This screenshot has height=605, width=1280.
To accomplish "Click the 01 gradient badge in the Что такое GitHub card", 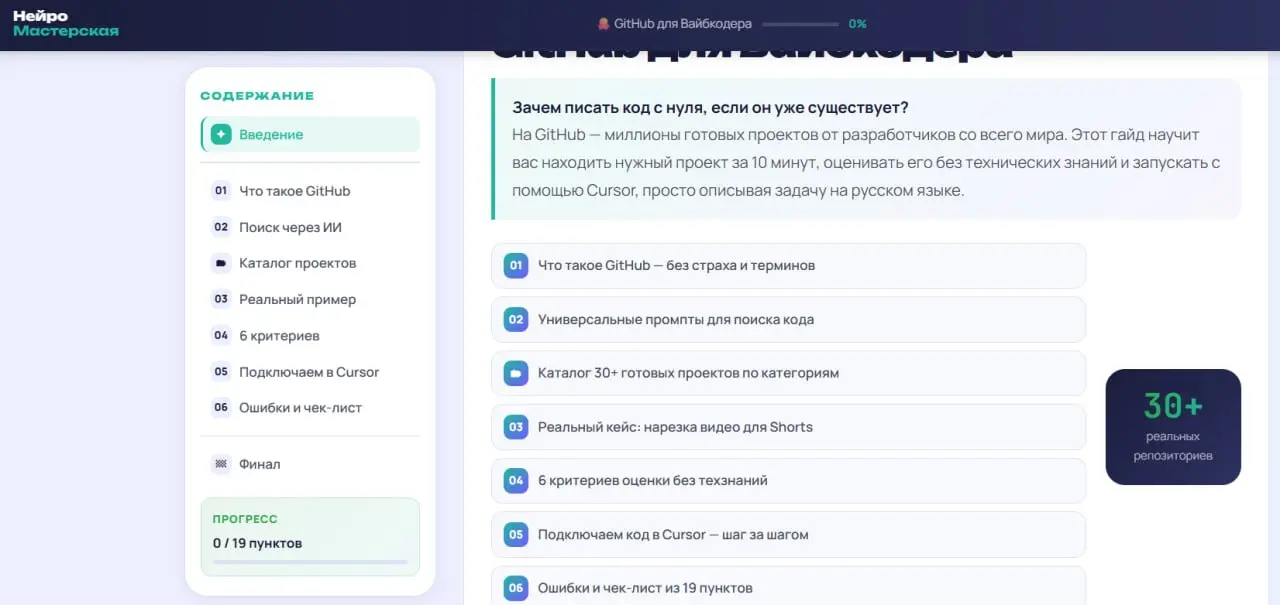I will 516,266.
